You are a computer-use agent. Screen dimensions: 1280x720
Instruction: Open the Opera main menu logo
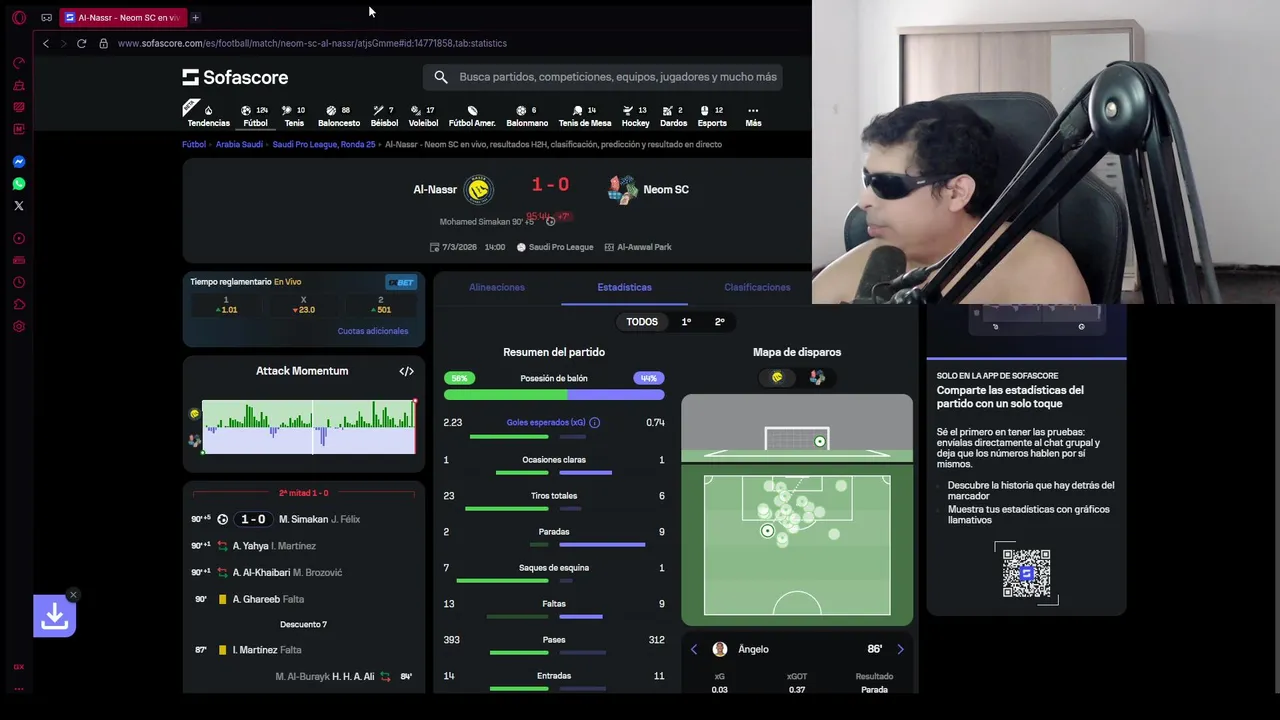click(19, 17)
